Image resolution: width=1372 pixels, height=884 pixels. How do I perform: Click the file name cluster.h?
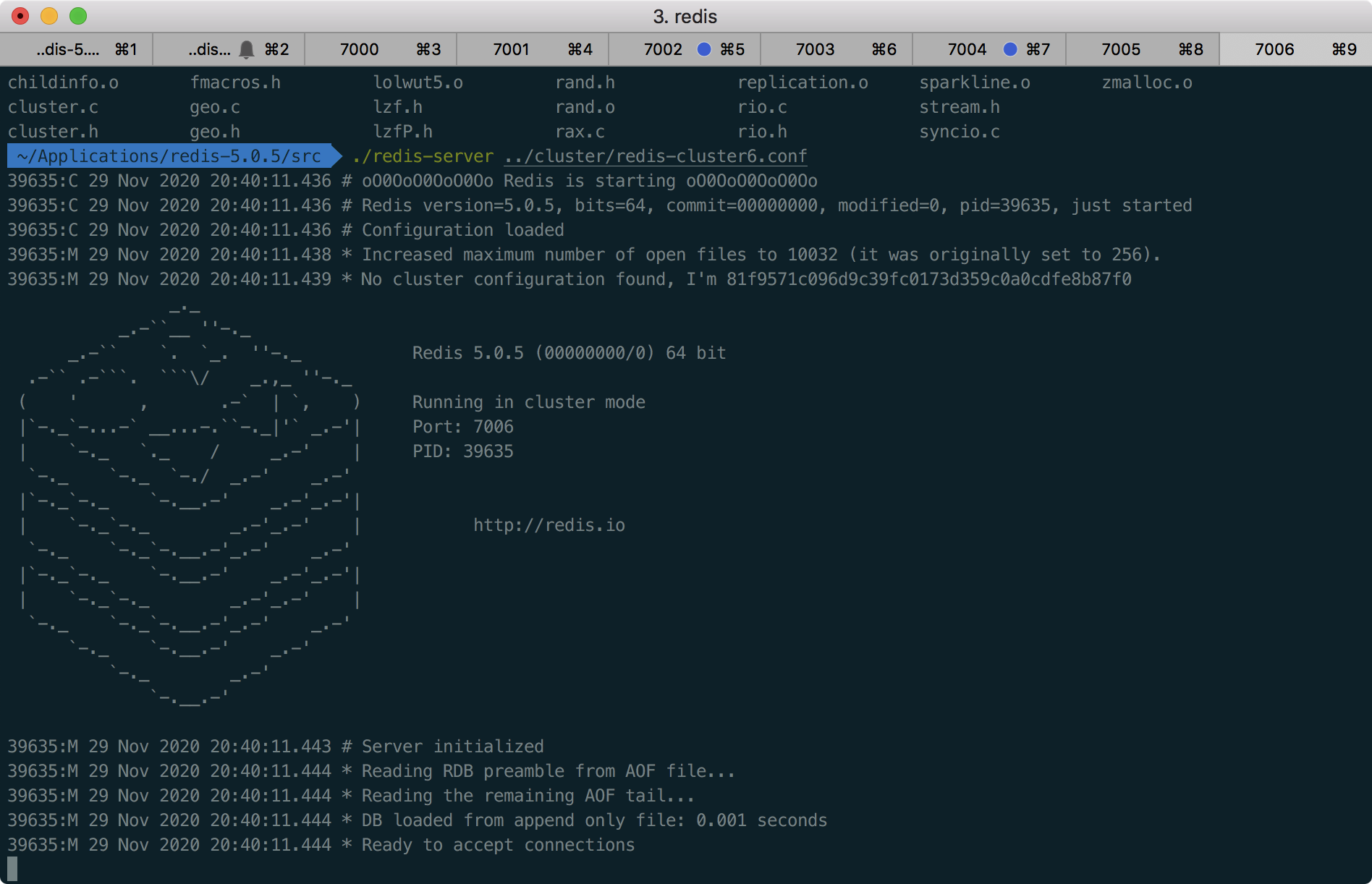[53, 132]
